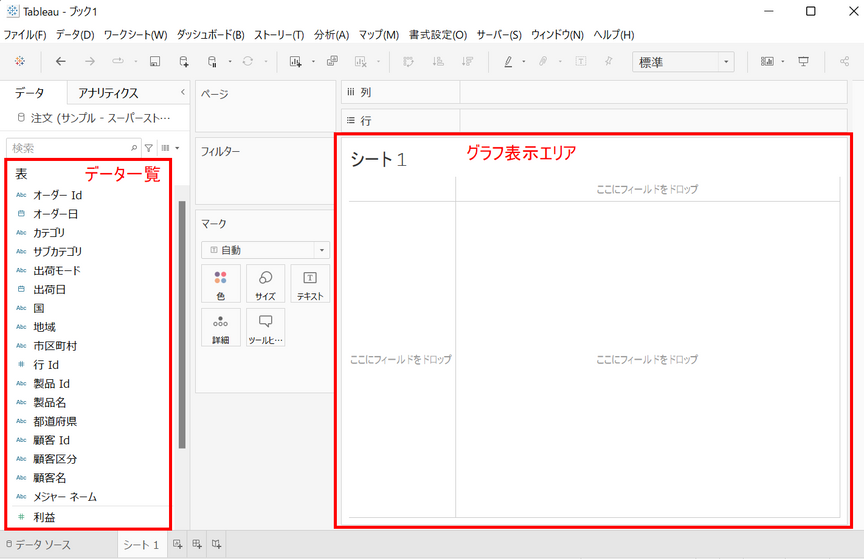This screenshot has height=559, width=864.
Task: Select the 出荷モード field
Action: pos(57,271)
